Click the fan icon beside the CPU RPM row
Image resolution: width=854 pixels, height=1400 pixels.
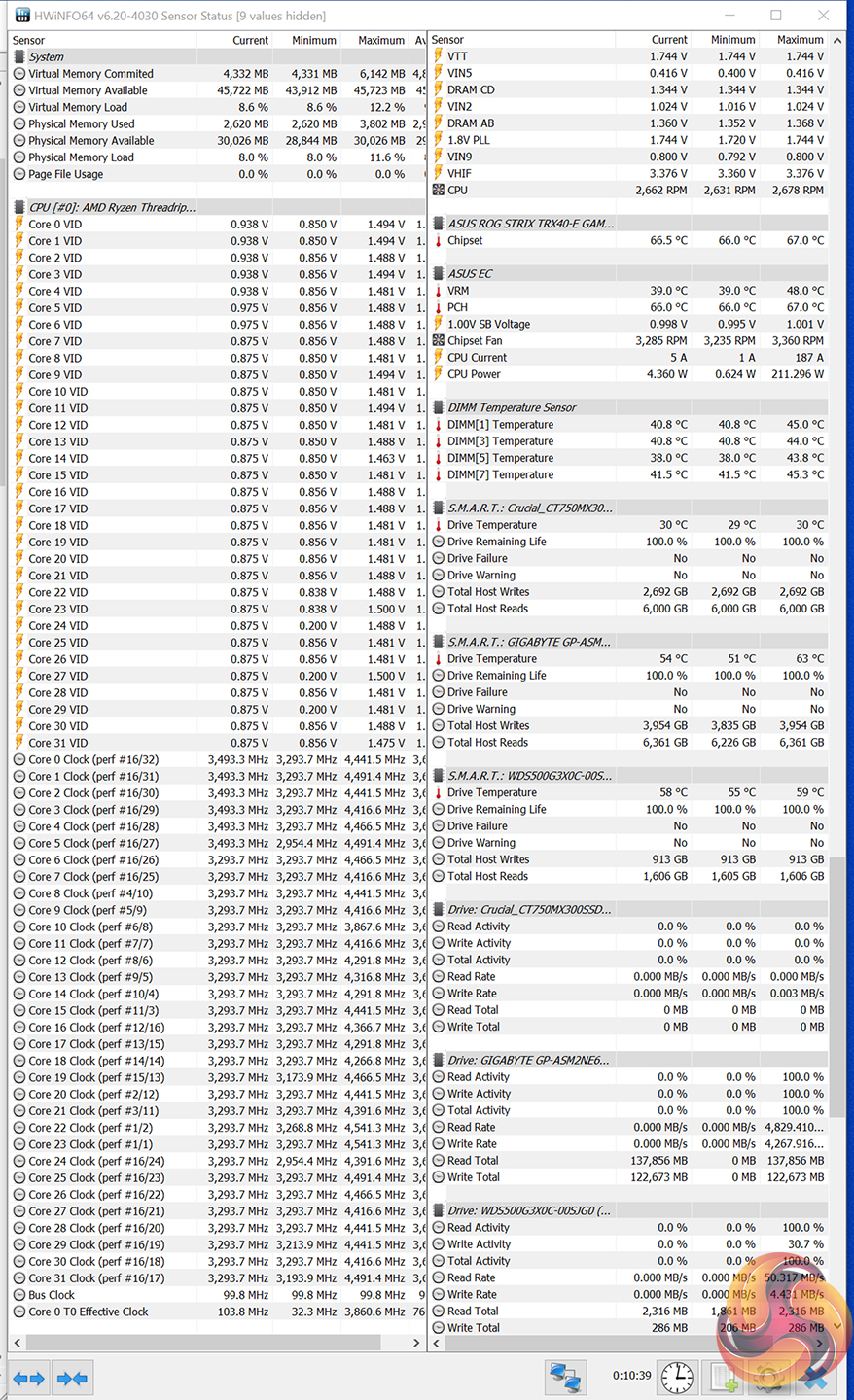(x=439, y=191)
